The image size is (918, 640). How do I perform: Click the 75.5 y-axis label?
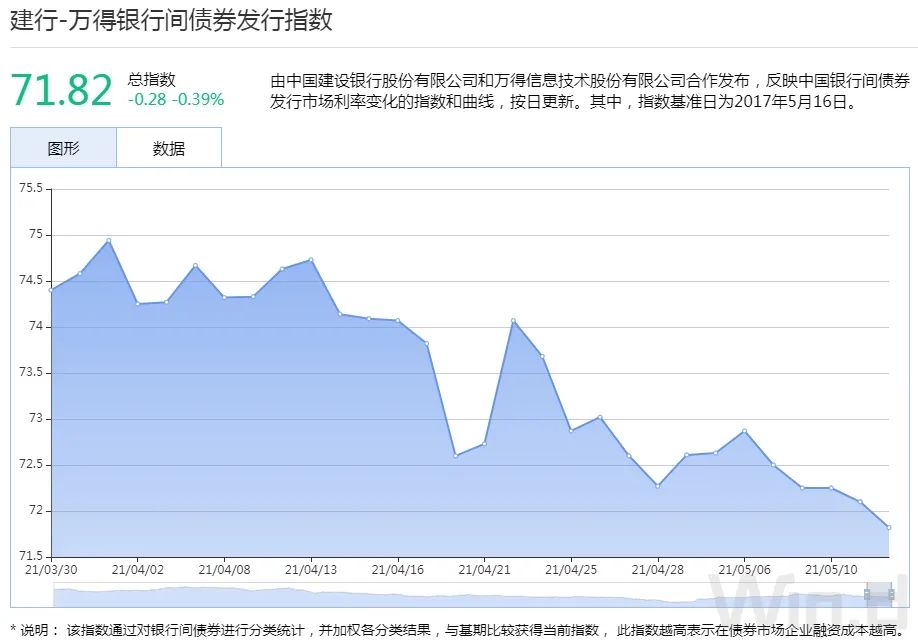[31, 188]
